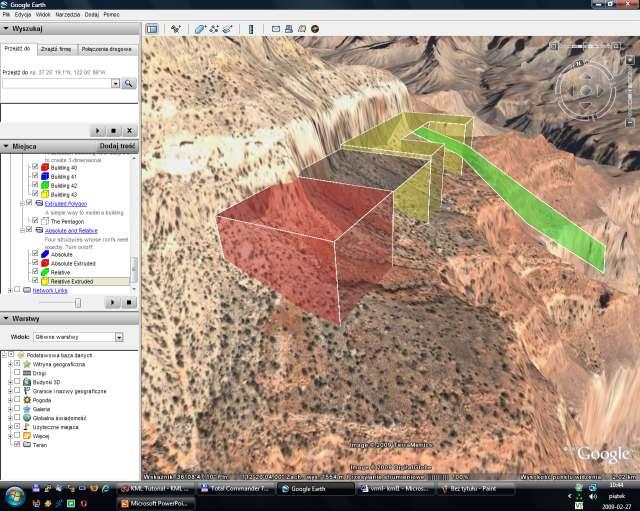Click the Absolute Extruded red icon
640x511 pixels.
click(45, 263)
